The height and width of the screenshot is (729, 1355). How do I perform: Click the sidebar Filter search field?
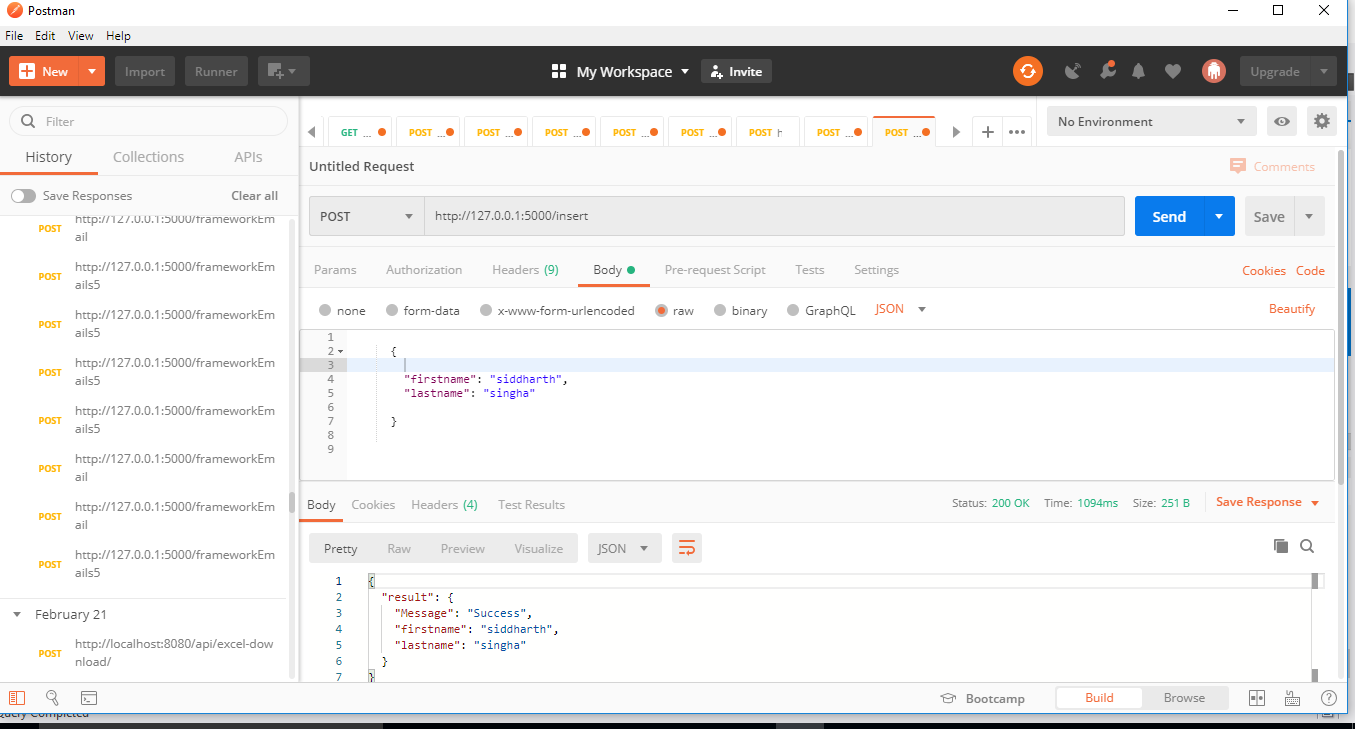pyautogui.click(x=148, y=121)
